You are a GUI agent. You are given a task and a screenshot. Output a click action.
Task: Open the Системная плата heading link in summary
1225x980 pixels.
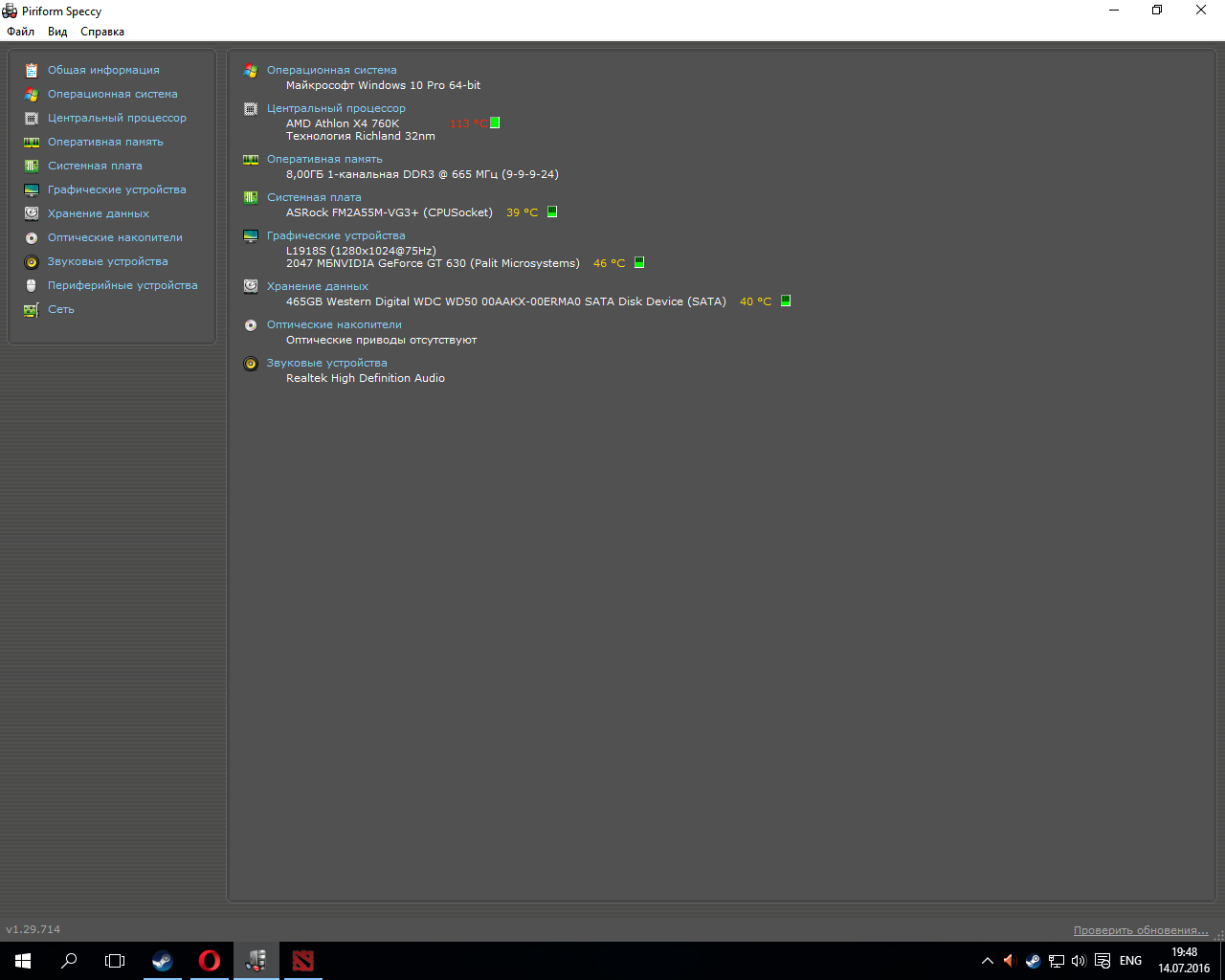point(314,197)
